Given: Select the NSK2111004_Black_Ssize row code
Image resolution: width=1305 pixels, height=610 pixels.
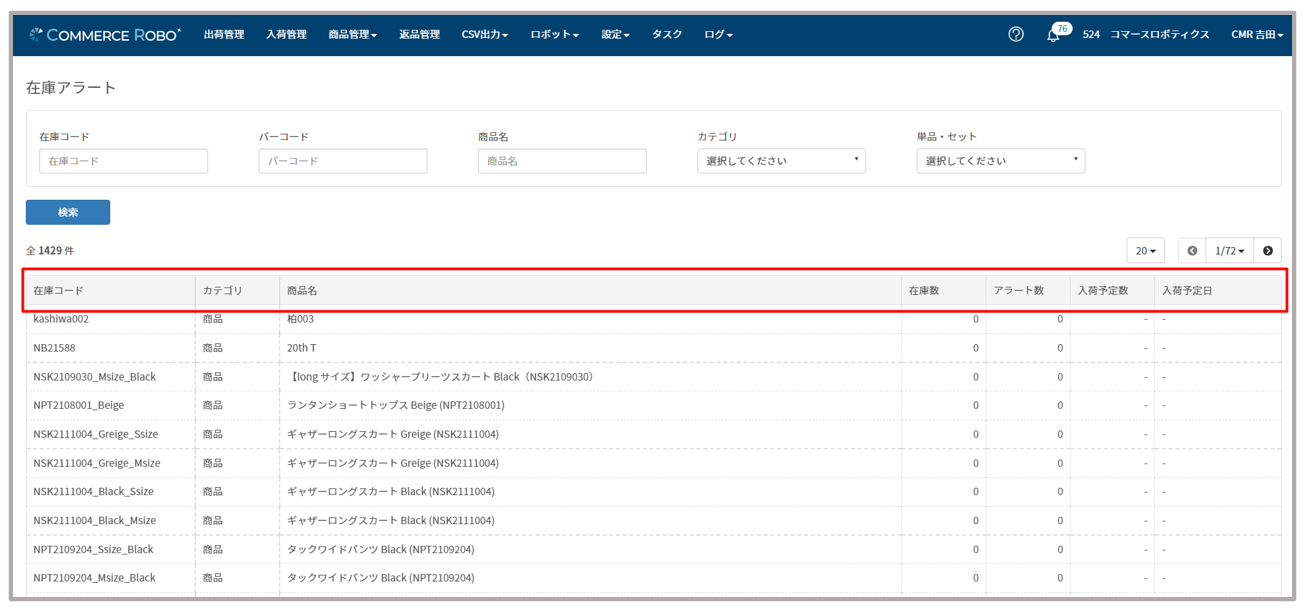Looking at the screenshot, I should [94, 491].
